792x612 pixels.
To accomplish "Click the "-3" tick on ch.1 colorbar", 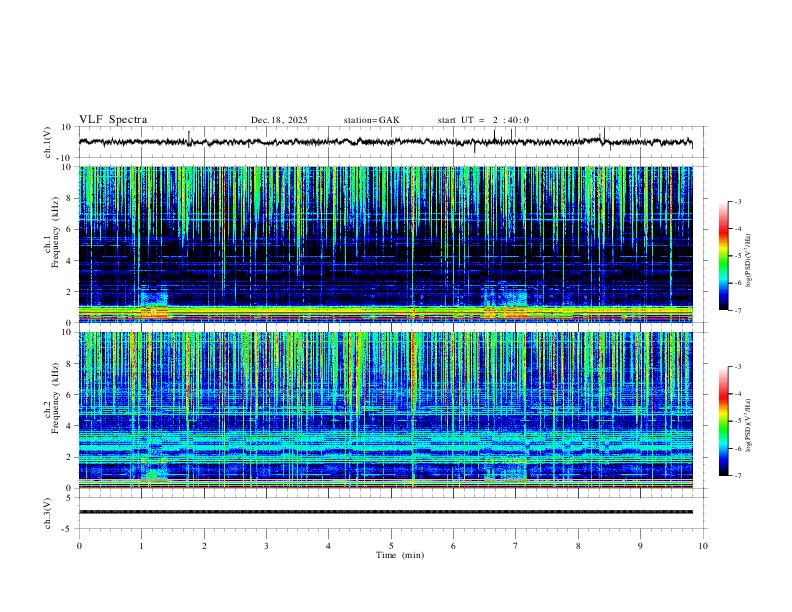I will click(737, 201).
